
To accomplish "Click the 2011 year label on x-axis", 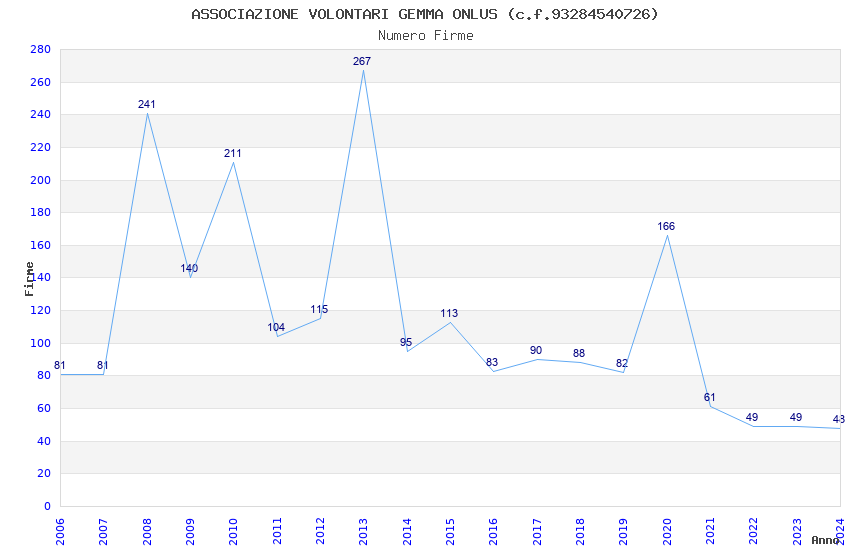I will (x=276, y=532).
